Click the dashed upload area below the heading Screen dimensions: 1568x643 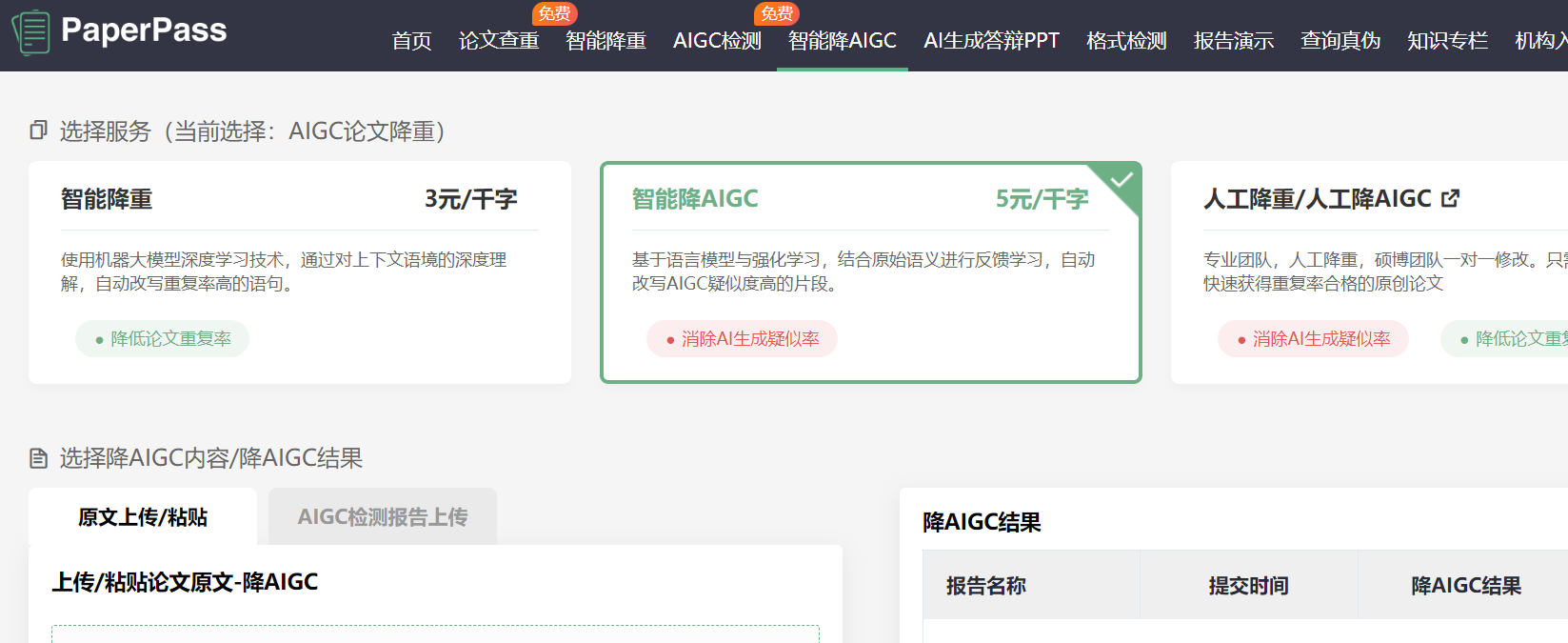(435, 634)
